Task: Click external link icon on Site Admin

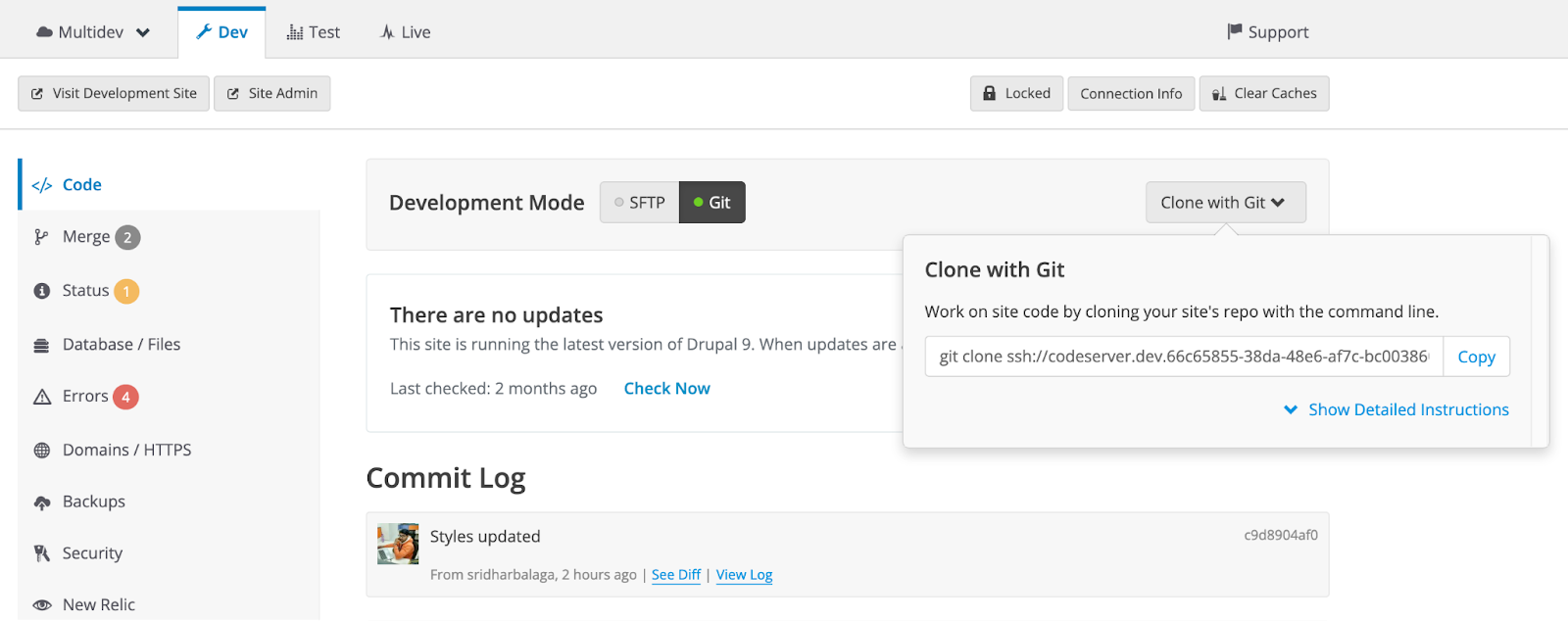Action: point(233,94)
